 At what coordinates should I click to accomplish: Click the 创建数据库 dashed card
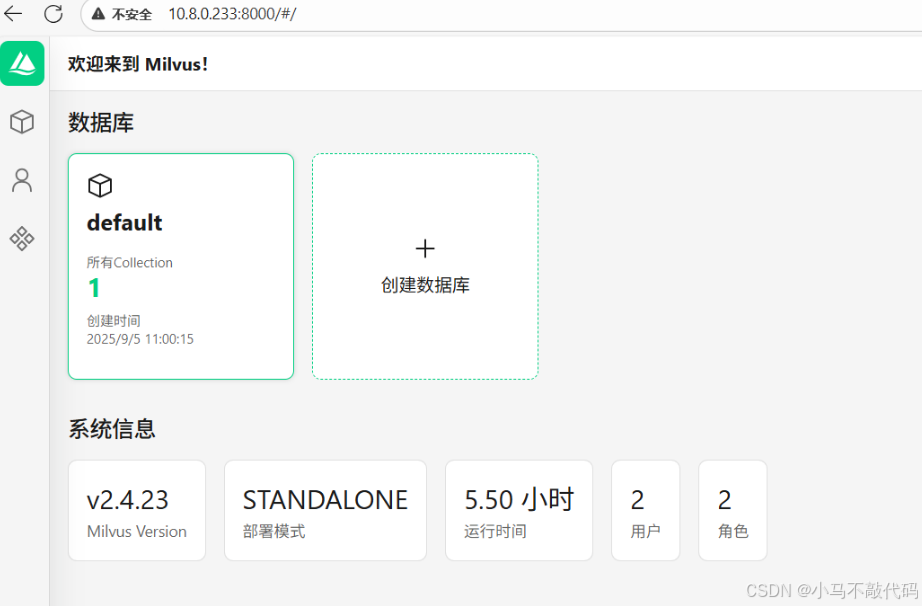tap(425, 266)
